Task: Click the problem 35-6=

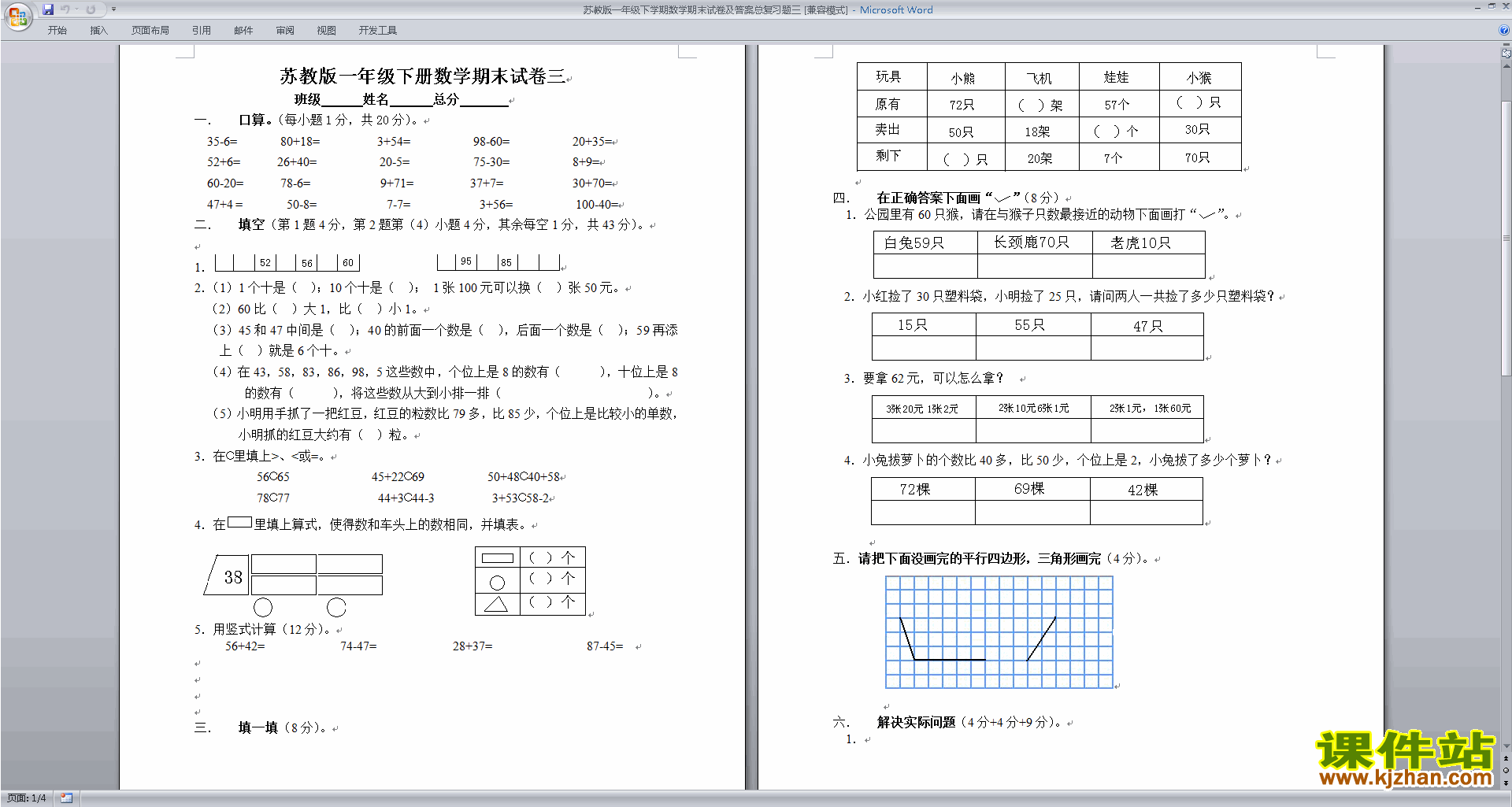Action: pyautogui.click(x=222, y=142)
